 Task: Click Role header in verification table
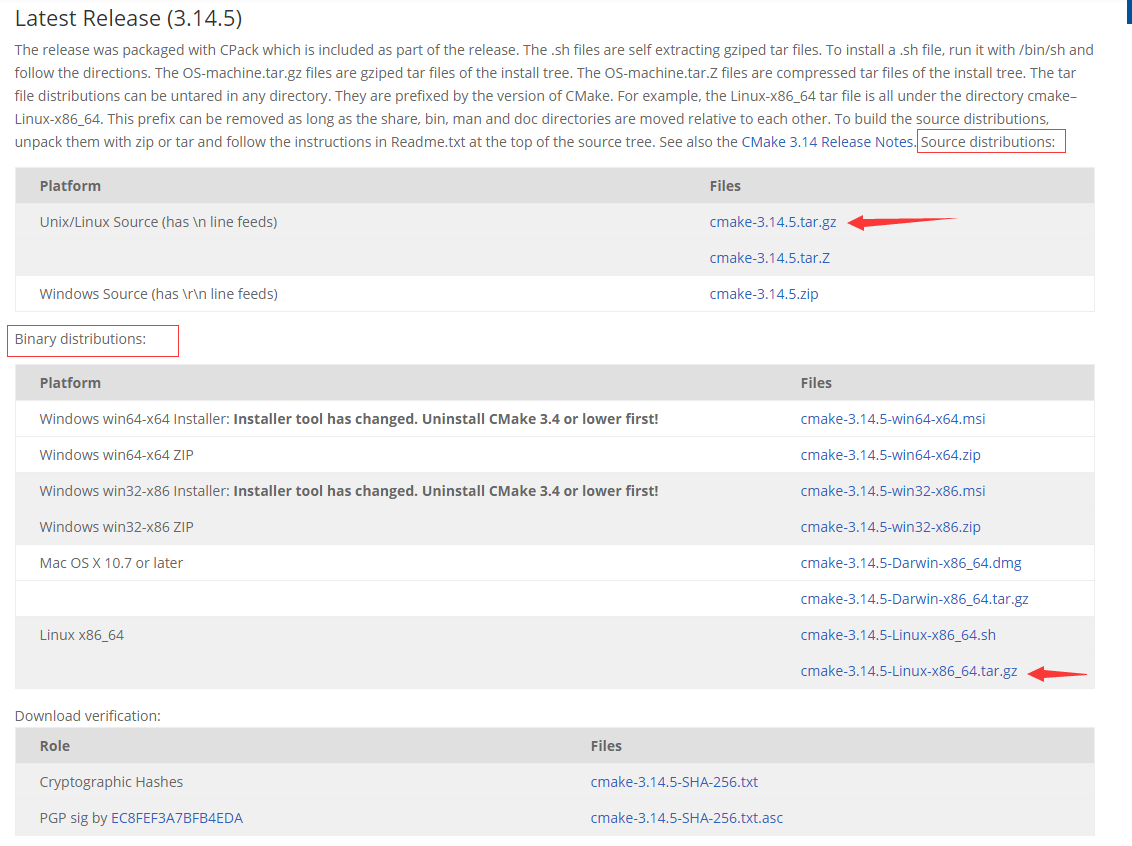[55, 746]
